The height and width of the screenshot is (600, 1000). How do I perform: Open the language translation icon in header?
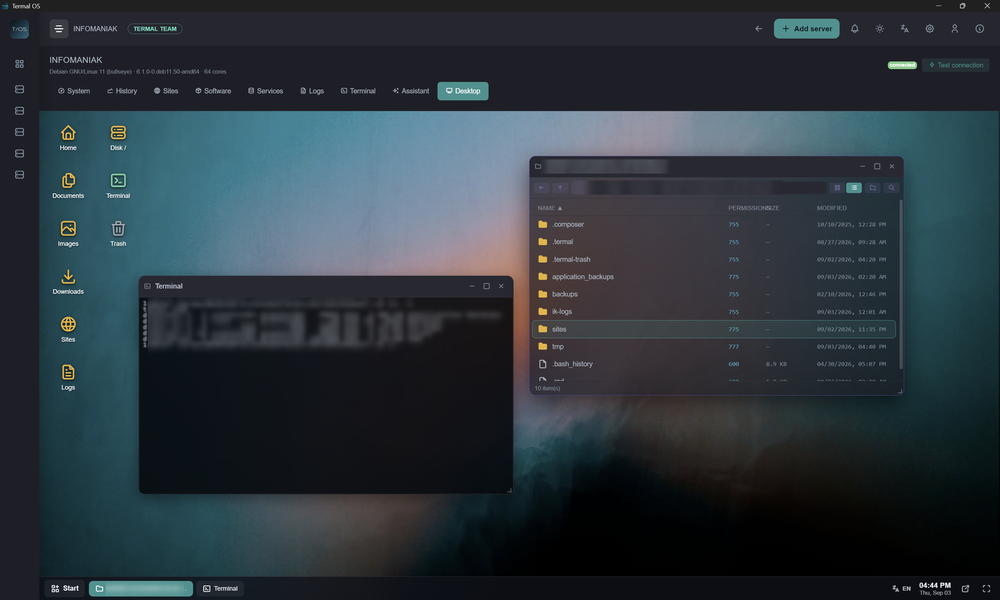pos(904,29)
